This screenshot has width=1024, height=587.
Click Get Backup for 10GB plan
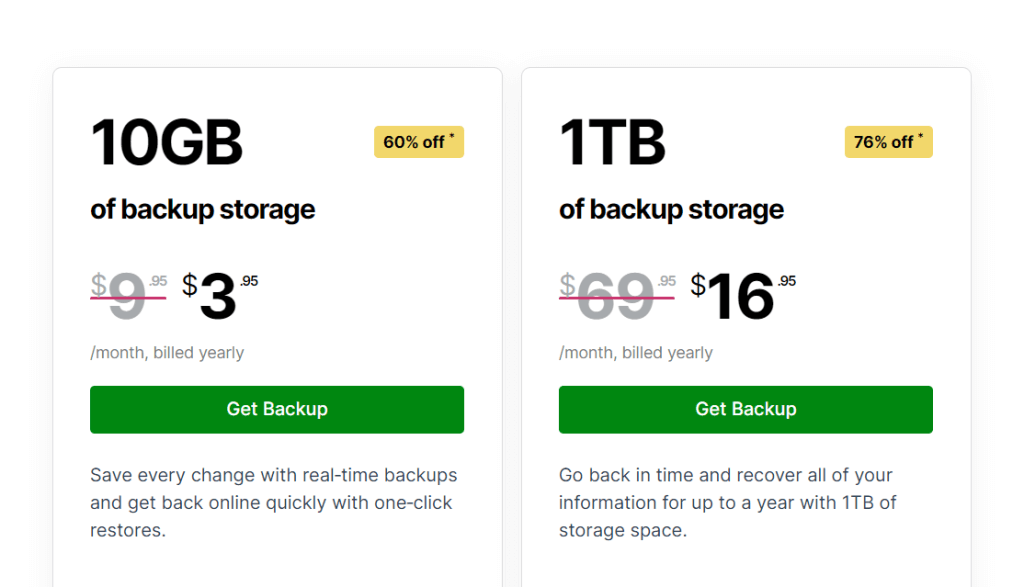point(277,409)
